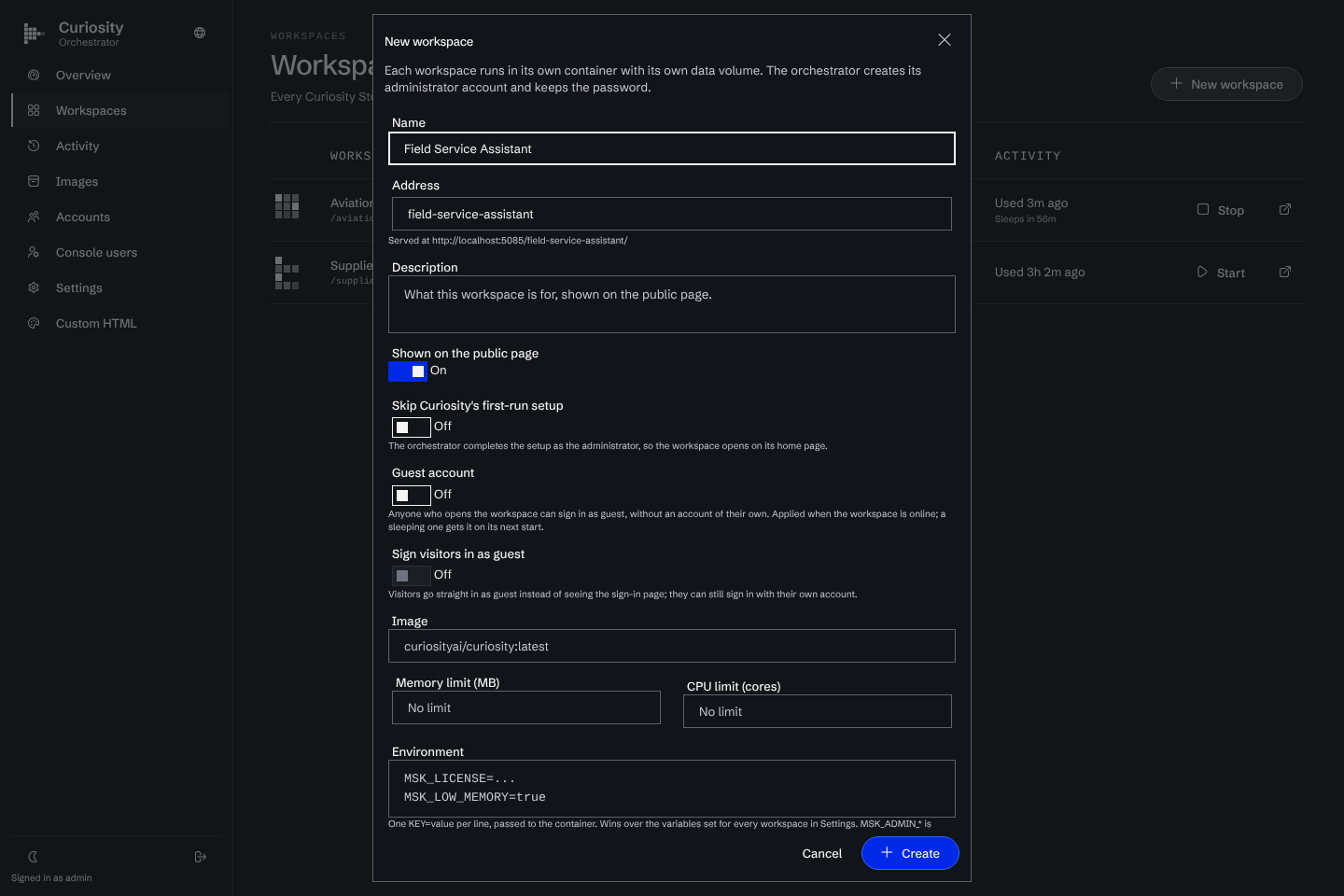Viewport: 1344px width, 896px height.
Task: Click the Aviation workspace tile icon
Action: coord(287,206)
